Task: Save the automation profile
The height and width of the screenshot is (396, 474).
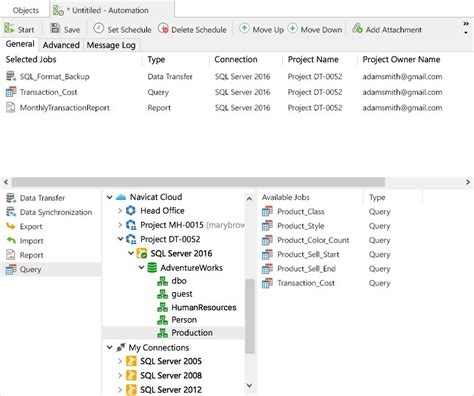Action: point(65,29)
